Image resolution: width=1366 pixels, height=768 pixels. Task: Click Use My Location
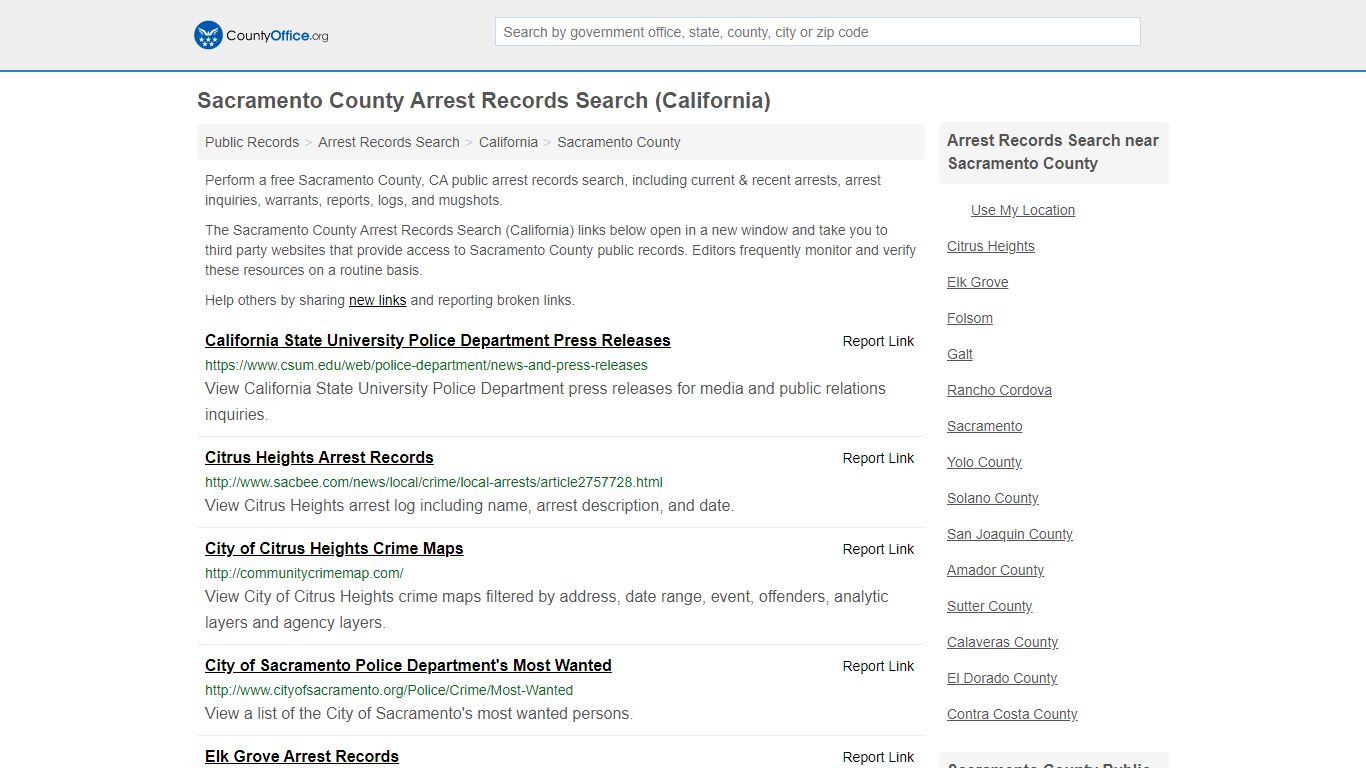[x=1023, y=210]
